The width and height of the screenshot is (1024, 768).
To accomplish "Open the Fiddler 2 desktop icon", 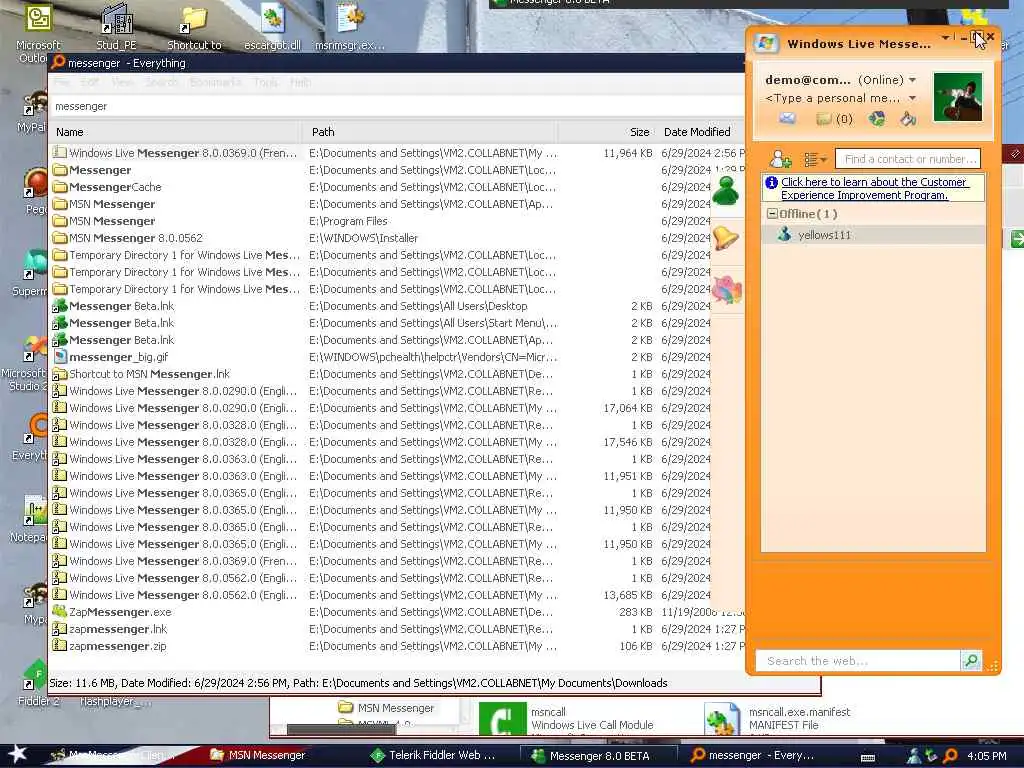I will 39,684.
